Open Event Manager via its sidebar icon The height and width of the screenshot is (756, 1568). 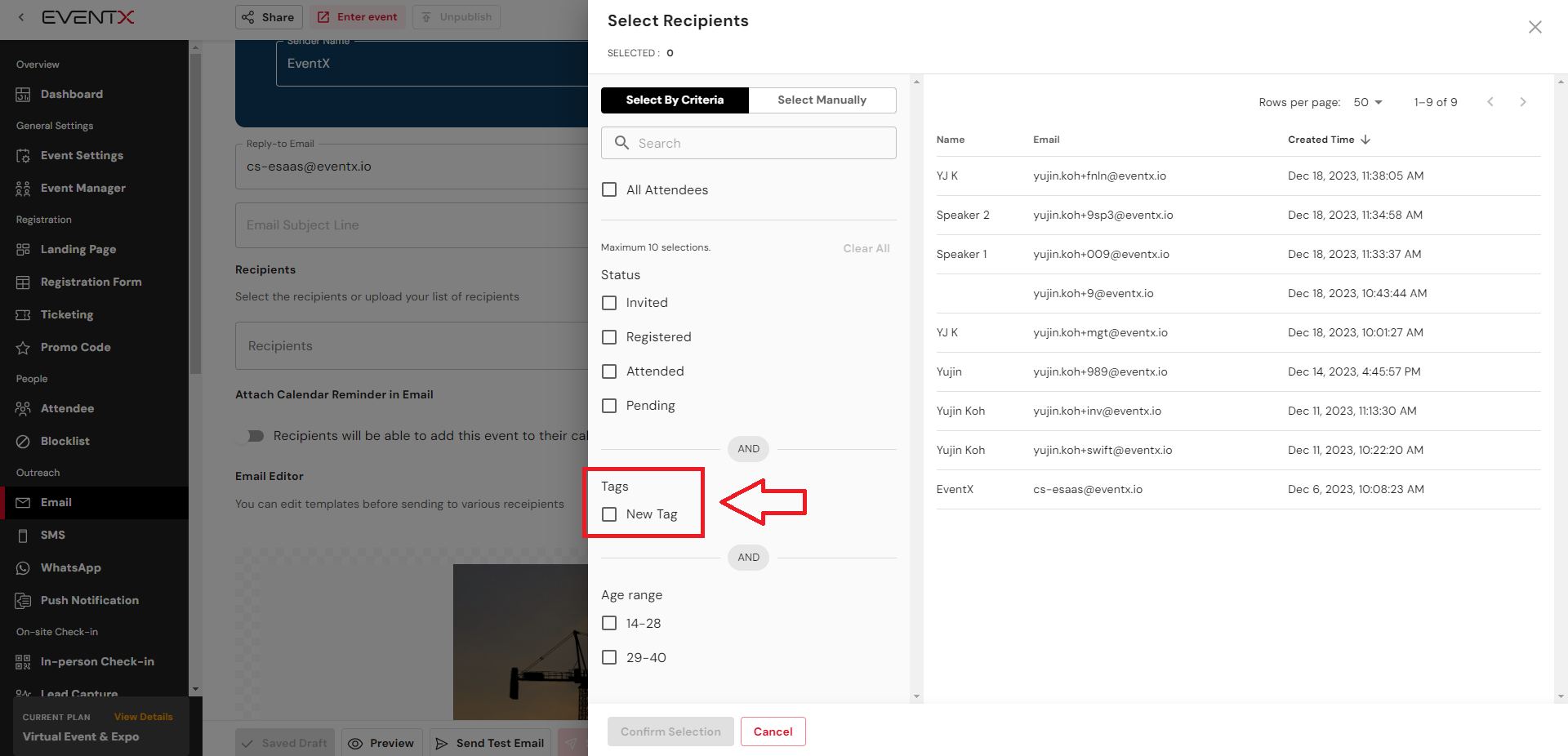pyautogui.click(x=23, y=189)
